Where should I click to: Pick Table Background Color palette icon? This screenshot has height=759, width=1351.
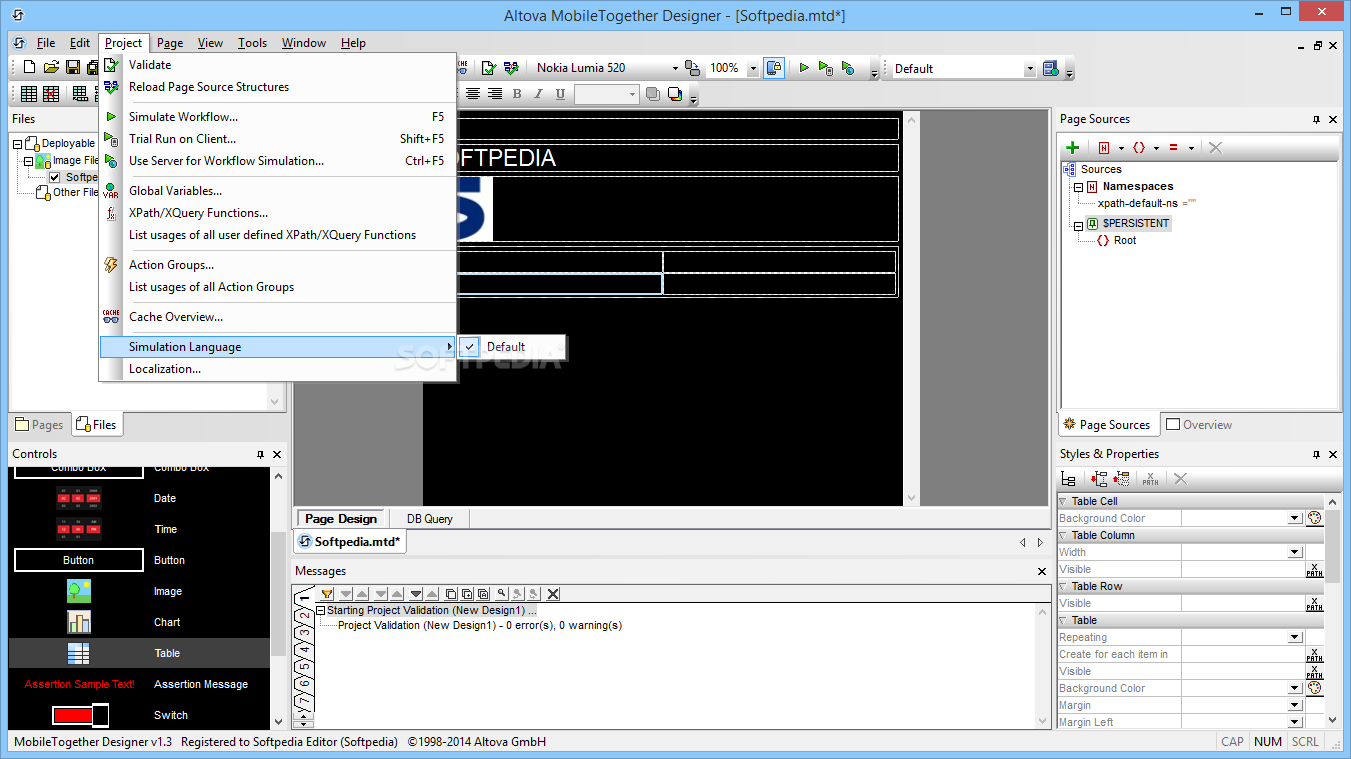pos(1314,688)
